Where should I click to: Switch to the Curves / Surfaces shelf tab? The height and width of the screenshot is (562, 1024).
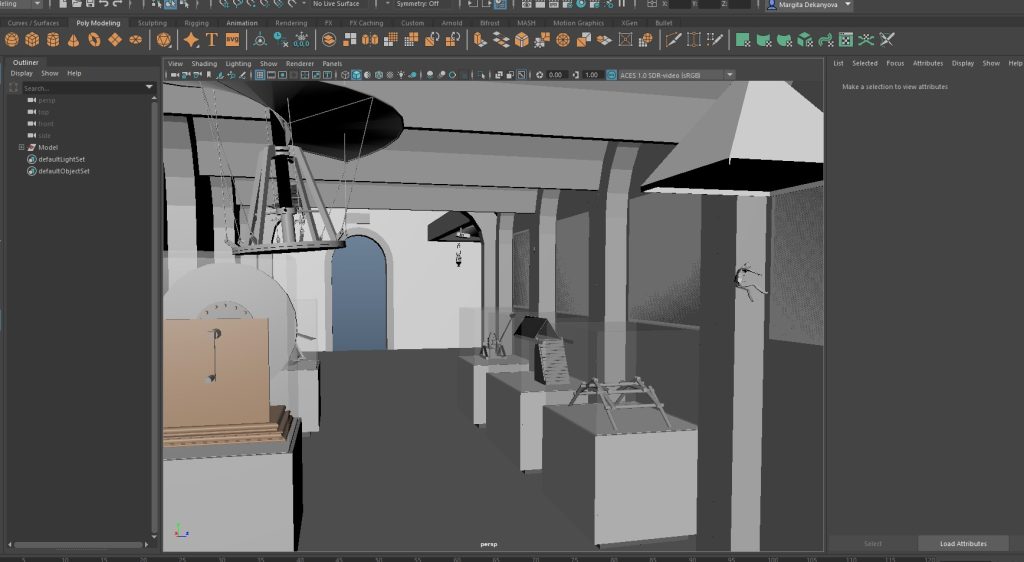pyautogui.click(x=33, y=23)
